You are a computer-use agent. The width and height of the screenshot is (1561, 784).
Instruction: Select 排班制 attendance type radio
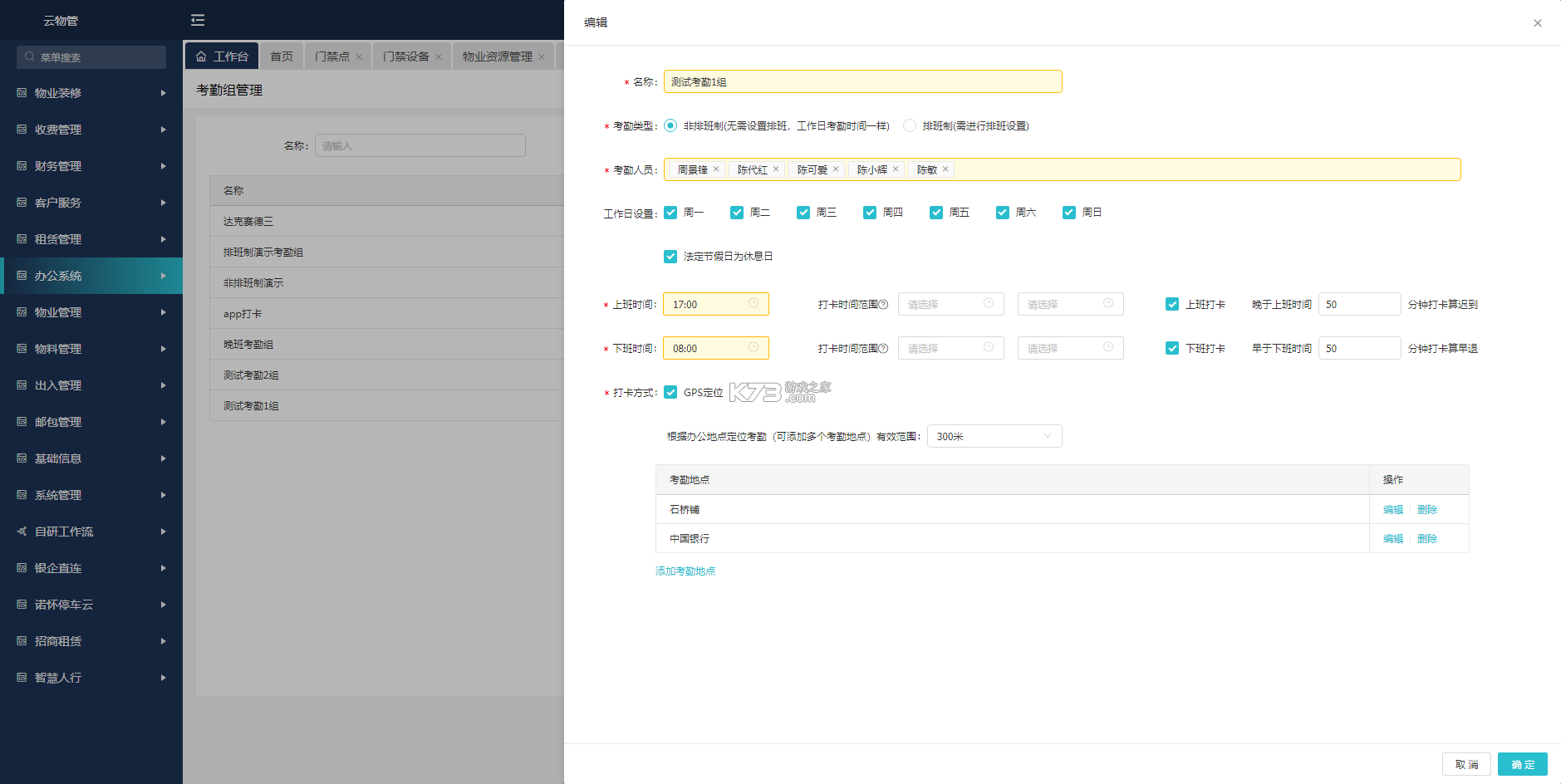pyautogui.click(x=910, y=125)
